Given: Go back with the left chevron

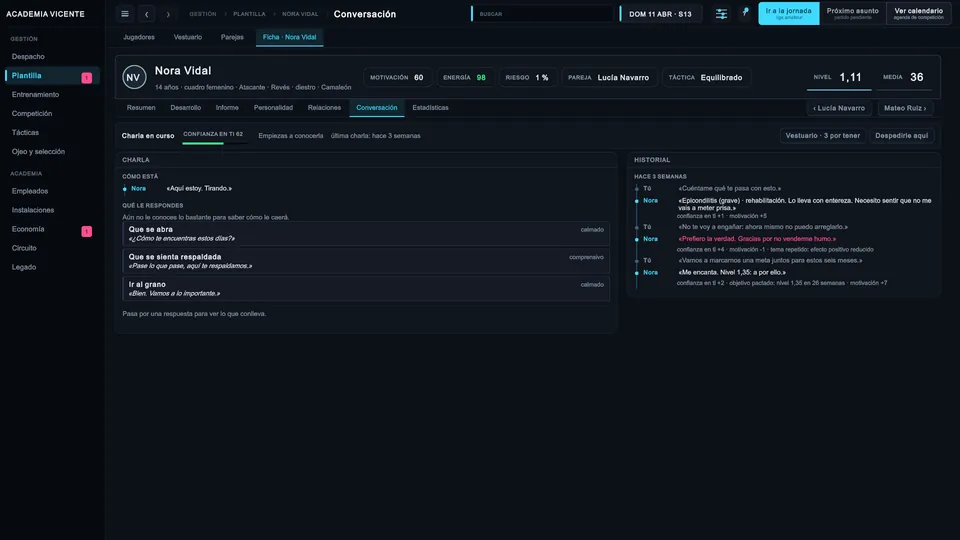Looking at the screenshot, I should tap(146, 14).
